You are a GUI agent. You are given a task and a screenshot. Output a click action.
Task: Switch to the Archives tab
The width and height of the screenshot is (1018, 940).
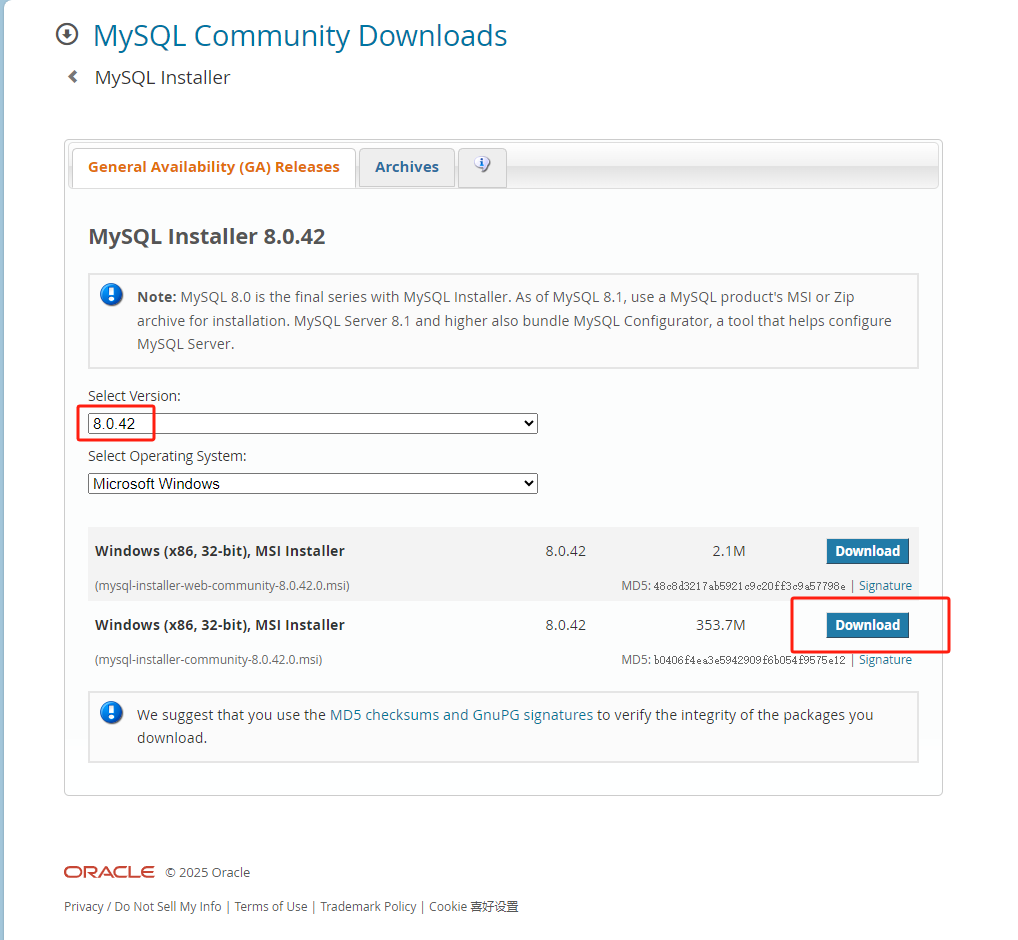pyautogui.click(x=407, y=167)
